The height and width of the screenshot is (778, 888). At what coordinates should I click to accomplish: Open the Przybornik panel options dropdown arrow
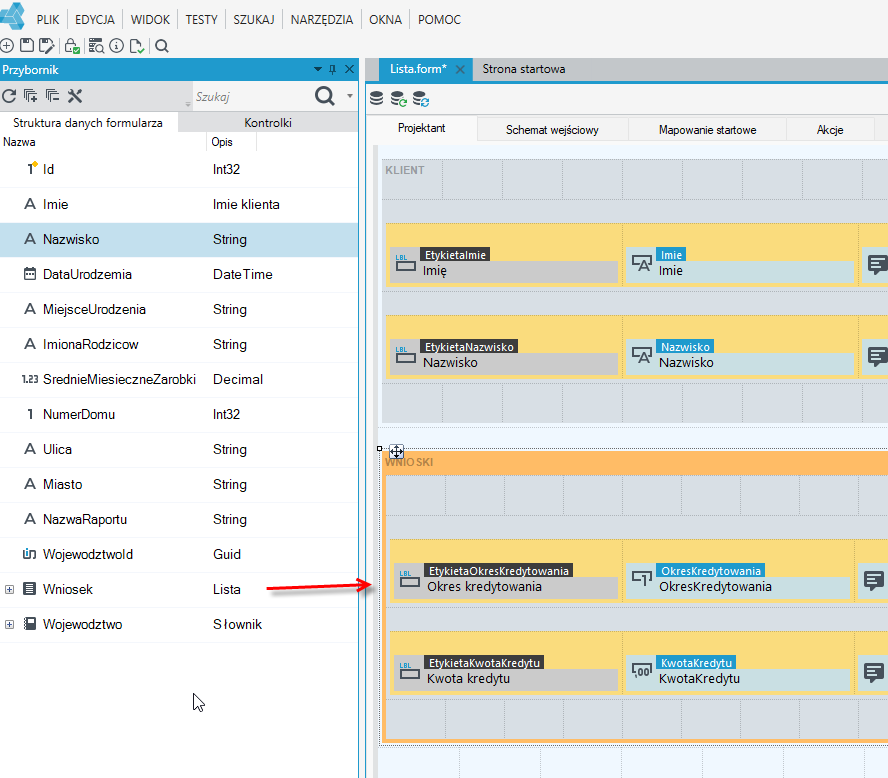[318, 69]
